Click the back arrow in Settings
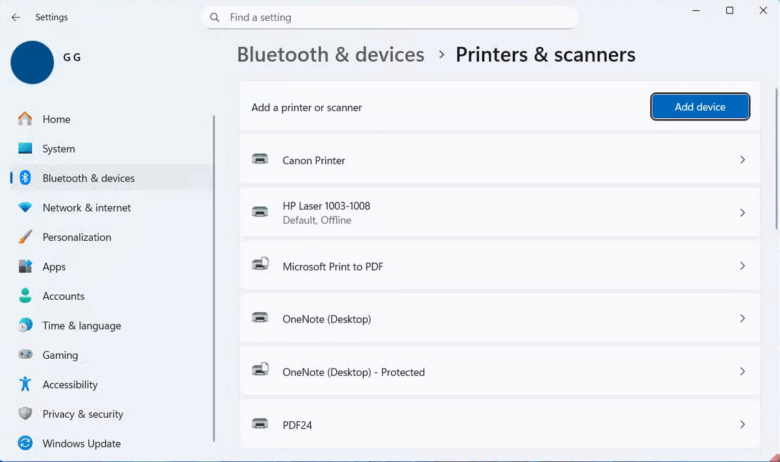Viewport: 780px width, 462px height. [x=15, y=17]
